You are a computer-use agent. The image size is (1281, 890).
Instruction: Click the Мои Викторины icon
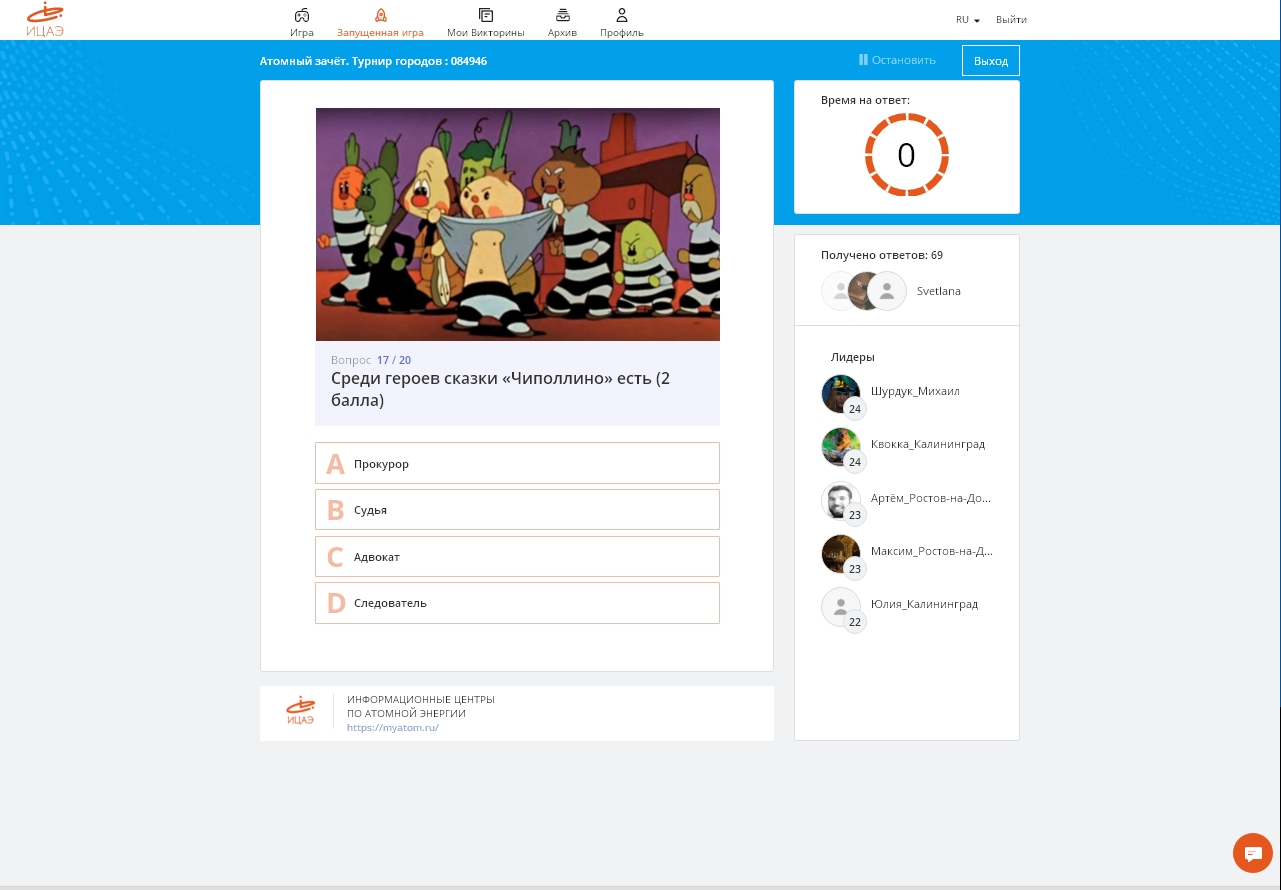pos(486,15)
